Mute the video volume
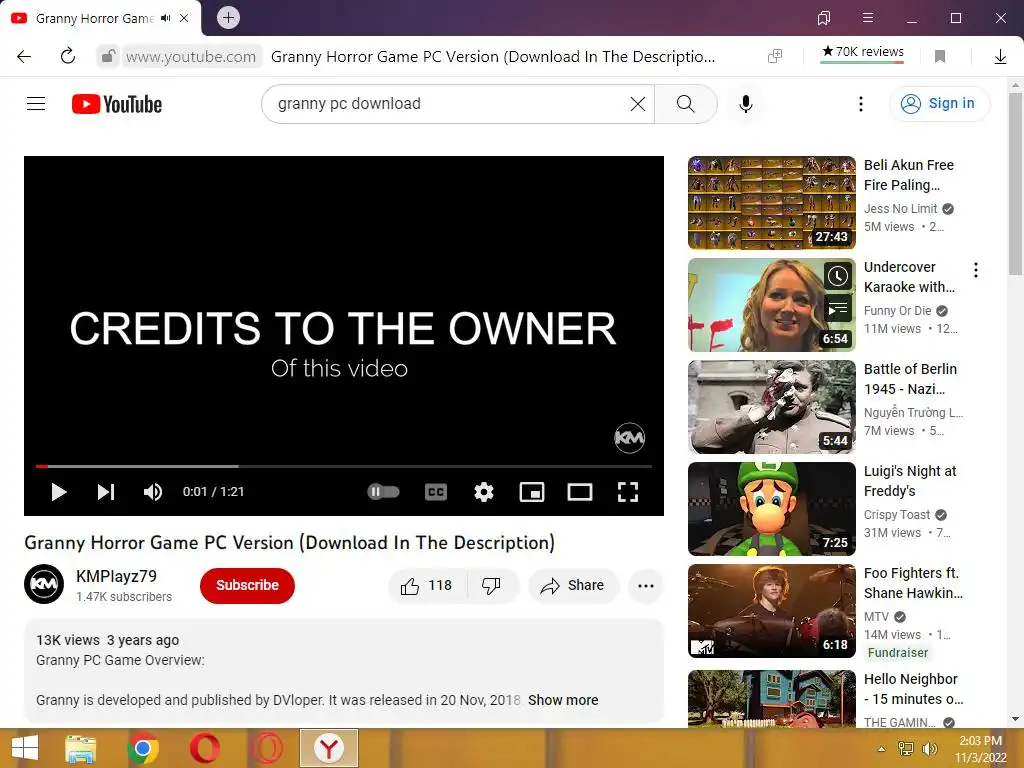 tap(153, 492)
